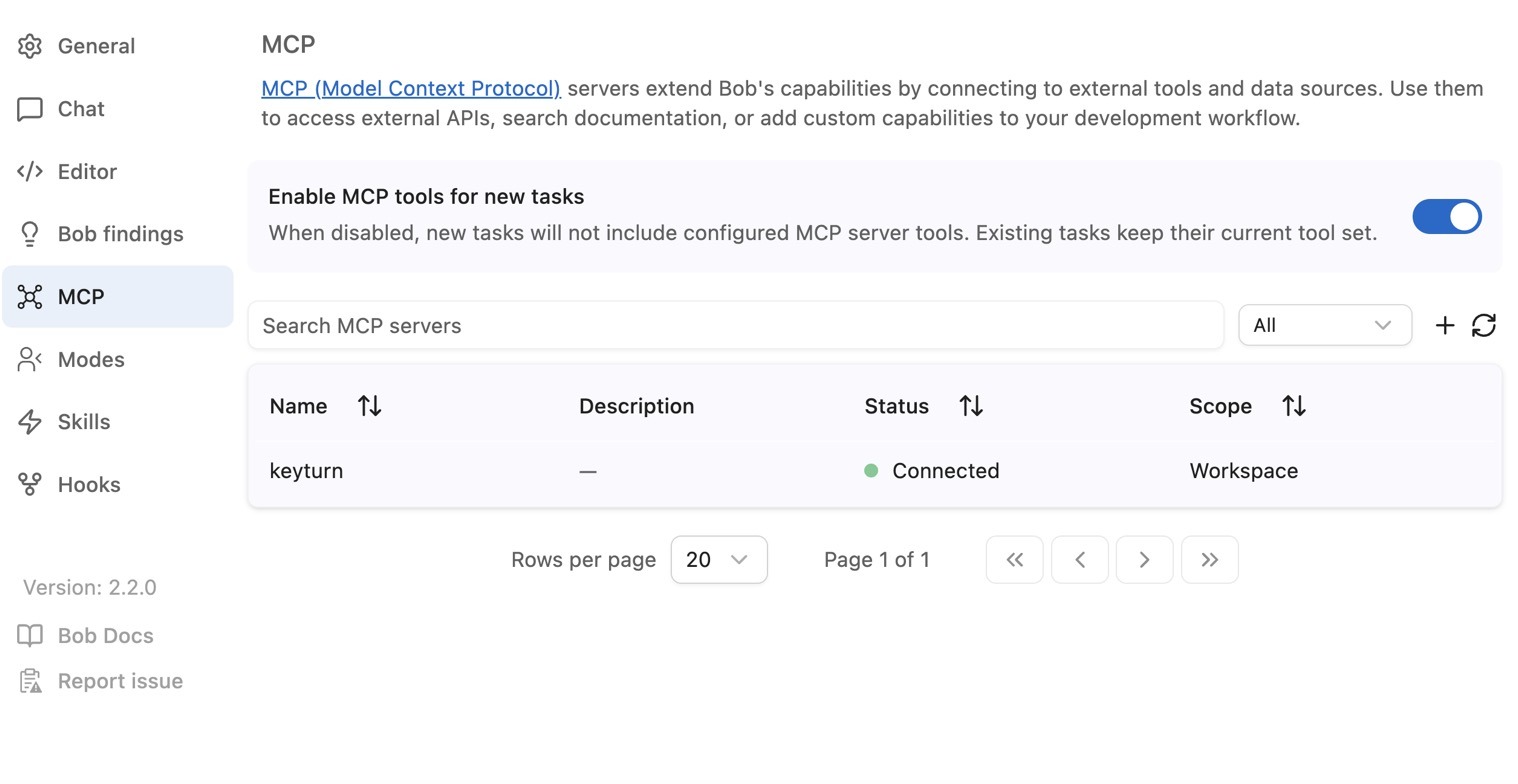Open the All scope filter dropdown
1518x784 pixels.
[1324, 325]
